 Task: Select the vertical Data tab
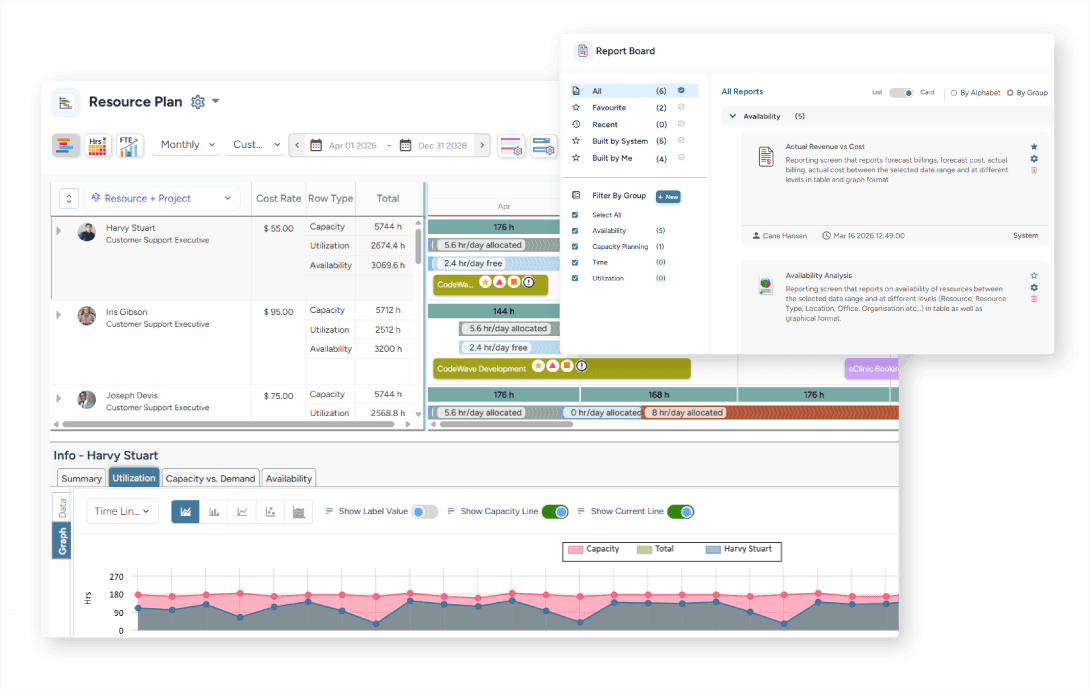62,508
